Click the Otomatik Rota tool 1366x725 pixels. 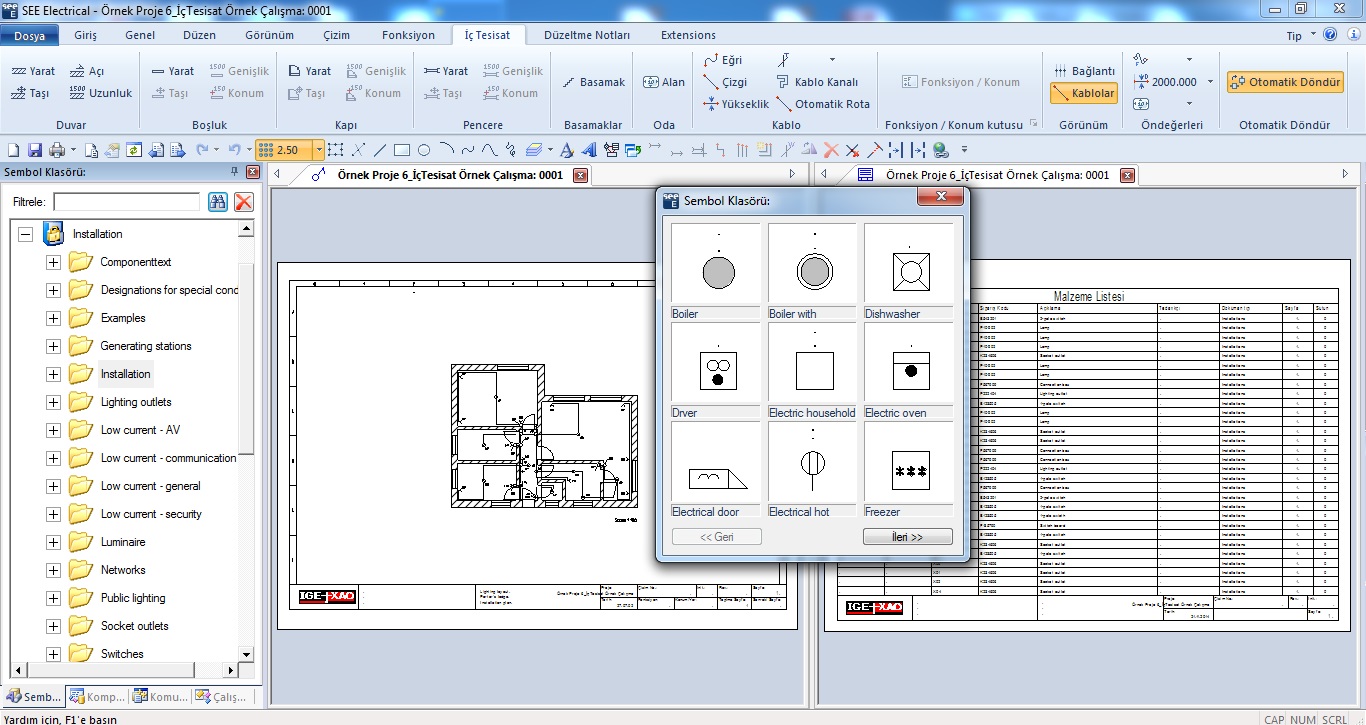coord(822,104)
